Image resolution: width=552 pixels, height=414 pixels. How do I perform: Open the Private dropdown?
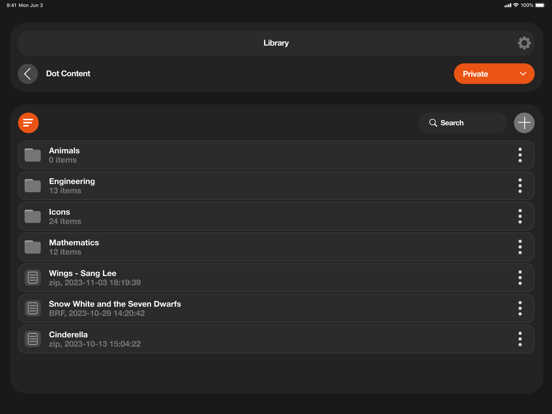click(494, 74)
